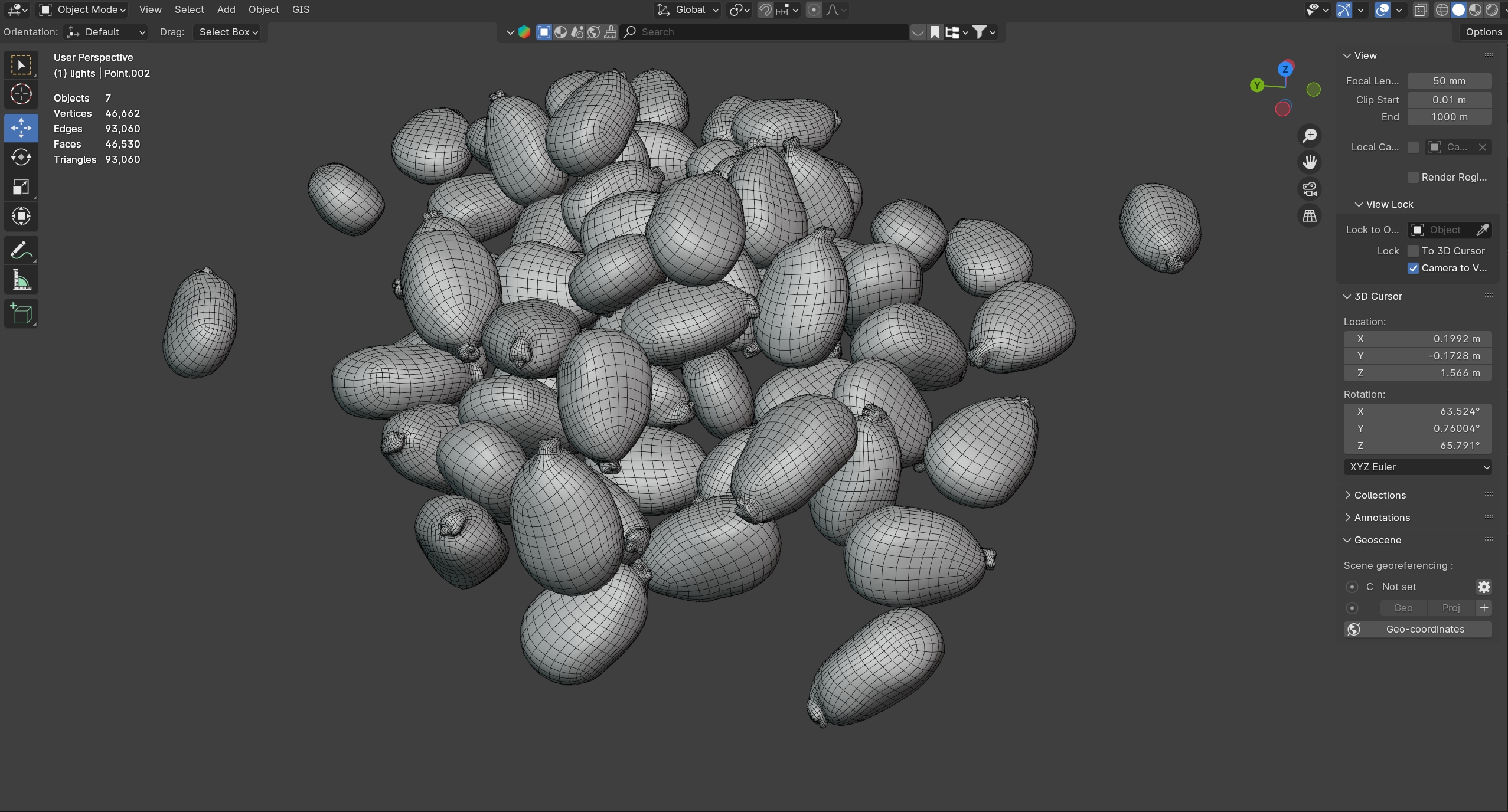Open XYZ Euler rotation mode dropdown
Screen dimensions: 1508x812
tap(1417, 467)
